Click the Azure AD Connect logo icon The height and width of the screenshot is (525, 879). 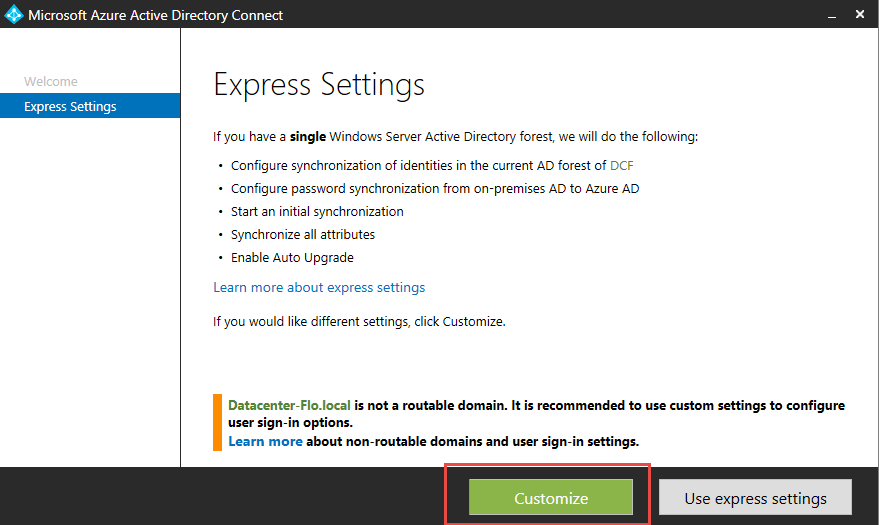click(13, 15)
